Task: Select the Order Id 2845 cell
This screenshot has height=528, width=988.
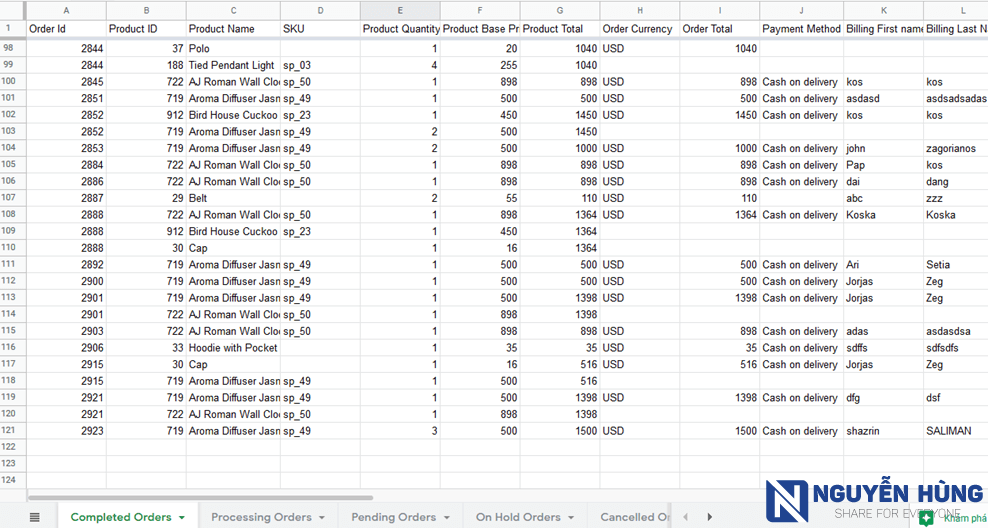Action: [66, 82]
